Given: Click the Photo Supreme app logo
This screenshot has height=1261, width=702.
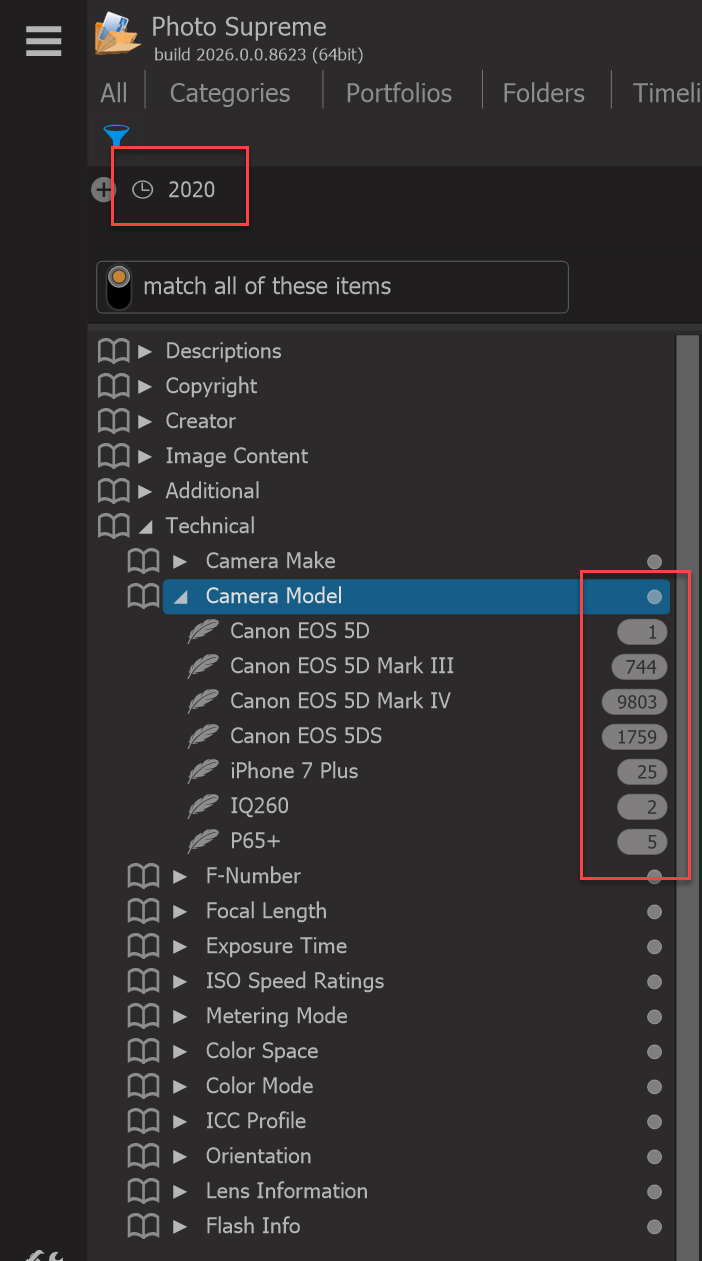Looking at the screenshot, I should point(119,34).
